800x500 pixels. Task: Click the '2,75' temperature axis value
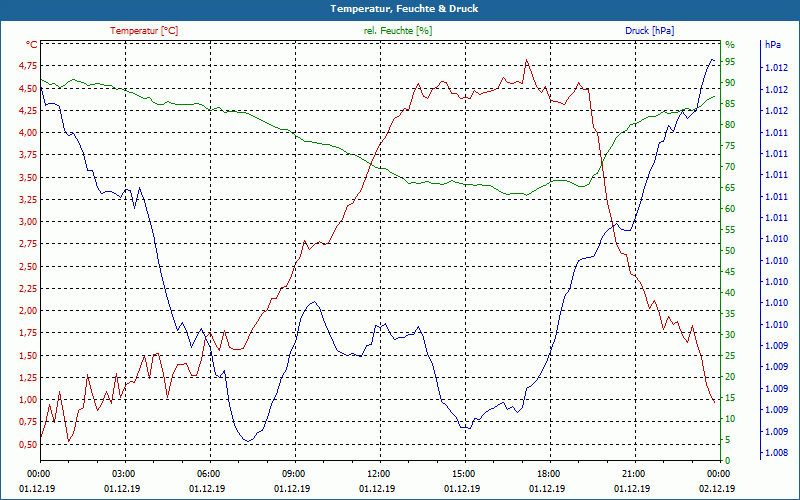click(29, 244)
